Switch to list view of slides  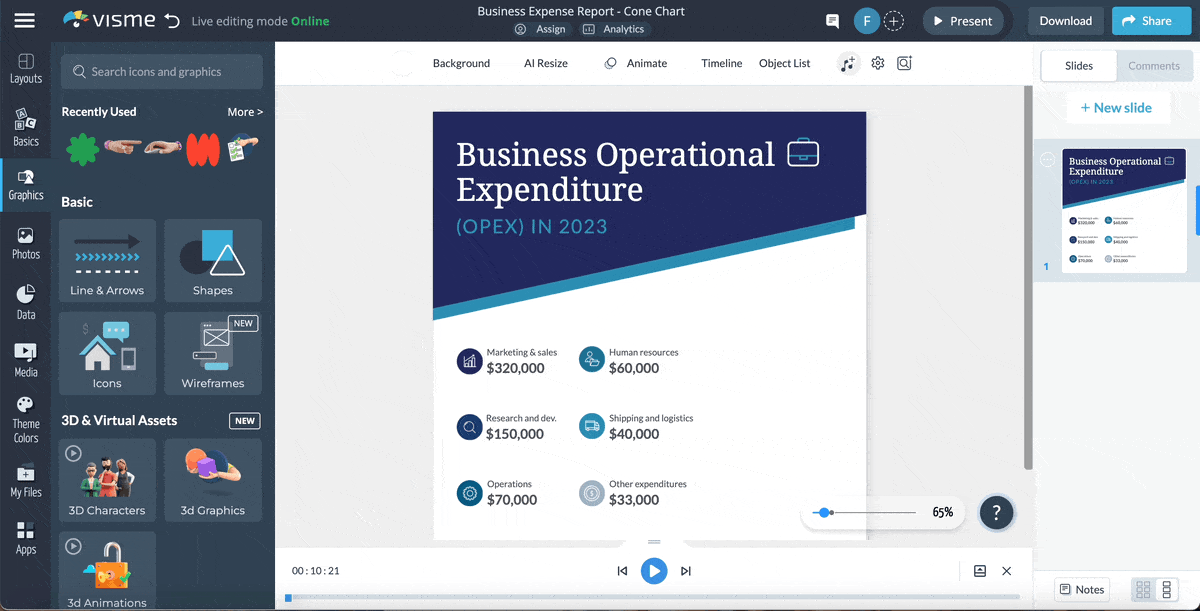(1166, 590)
